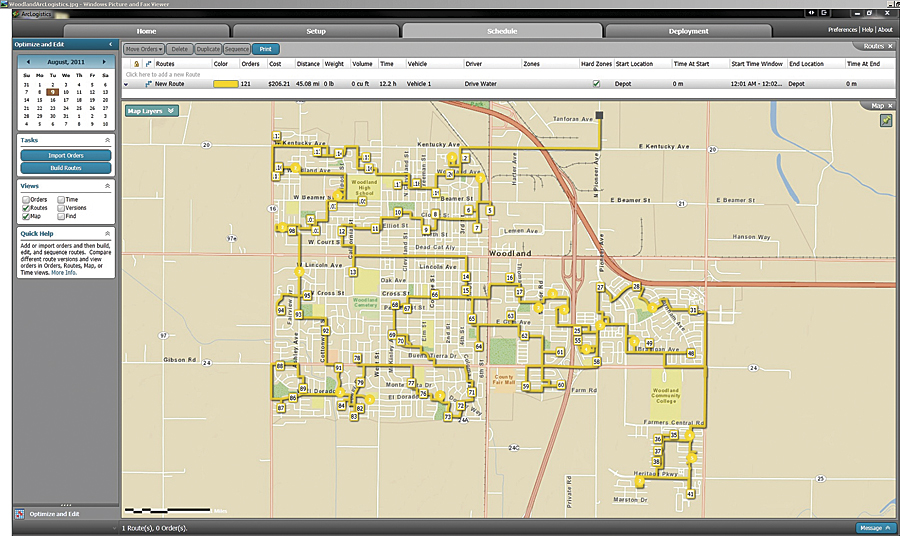Click the depot square marker on map

[x=599, y=115]
